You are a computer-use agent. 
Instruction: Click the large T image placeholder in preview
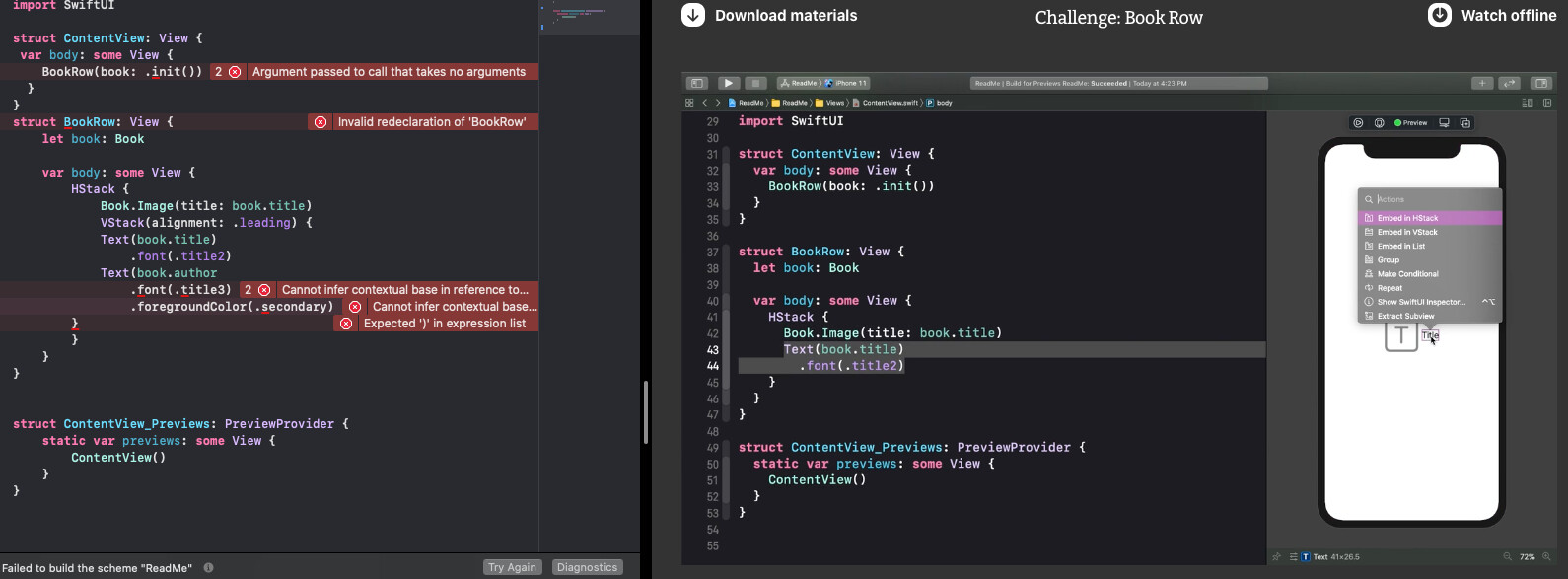pos(1401,336)
